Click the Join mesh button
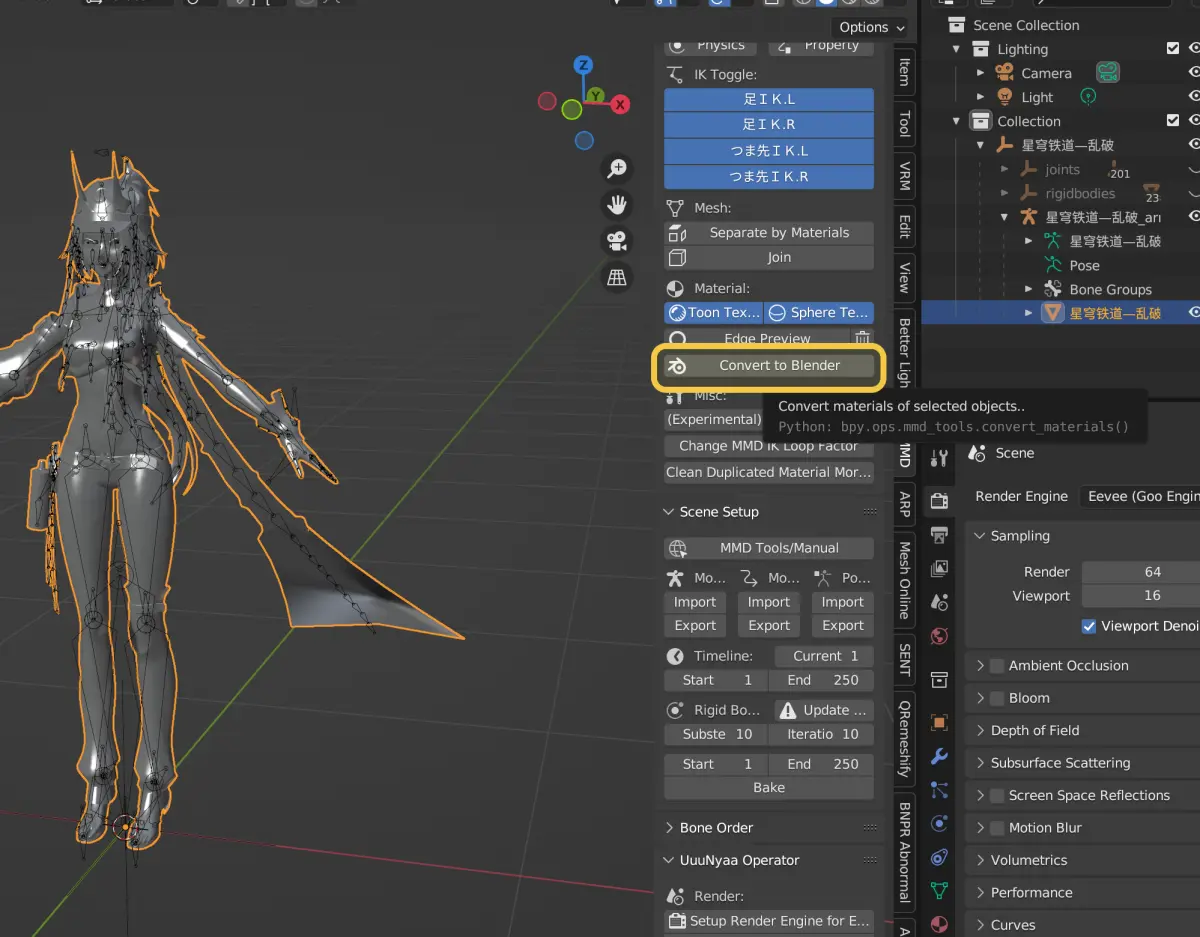This screenshot has height=937, width=1200. [x=769, y=257]
